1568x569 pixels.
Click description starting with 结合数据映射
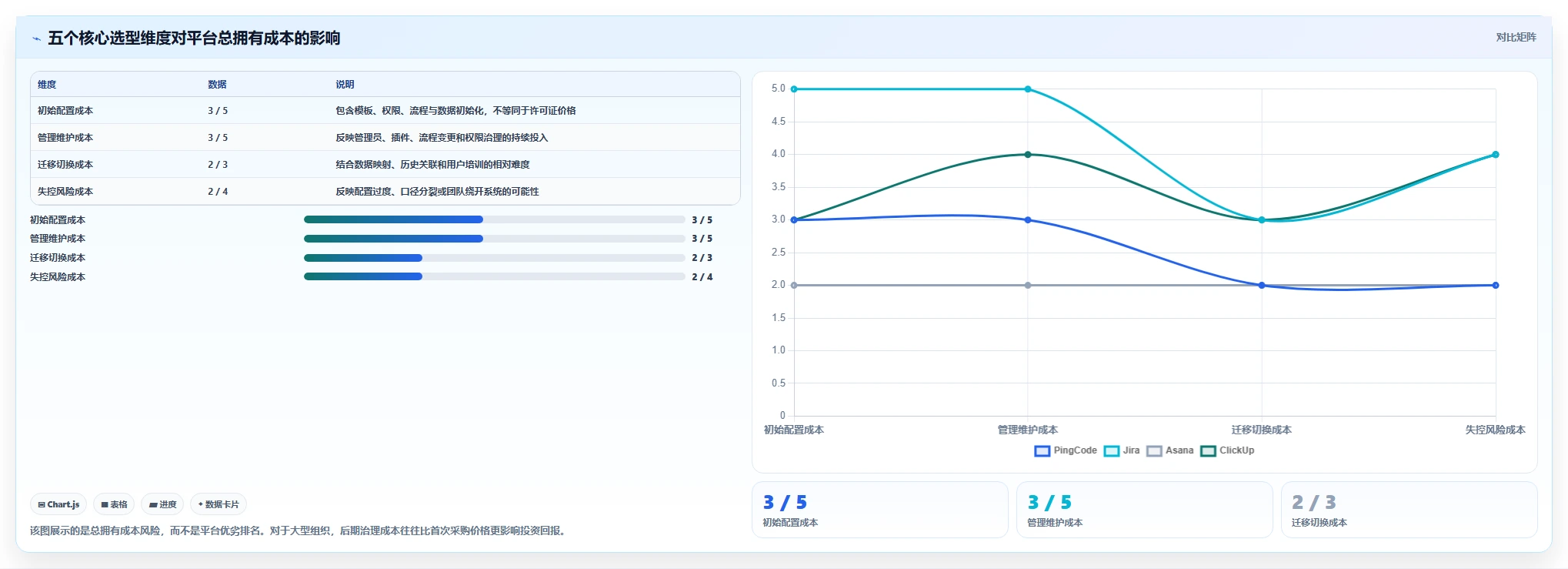(x=432, y=165)
